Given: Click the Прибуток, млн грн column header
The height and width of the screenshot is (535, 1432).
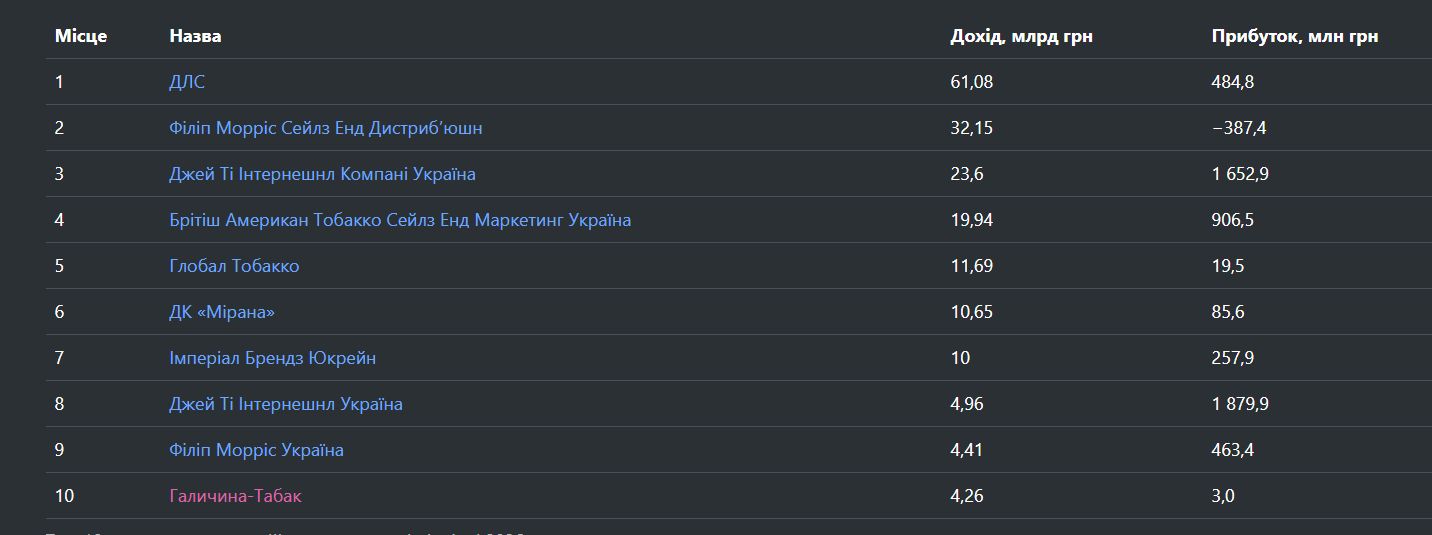Looking at the screenshot, I should click(x=1295, y=36).
